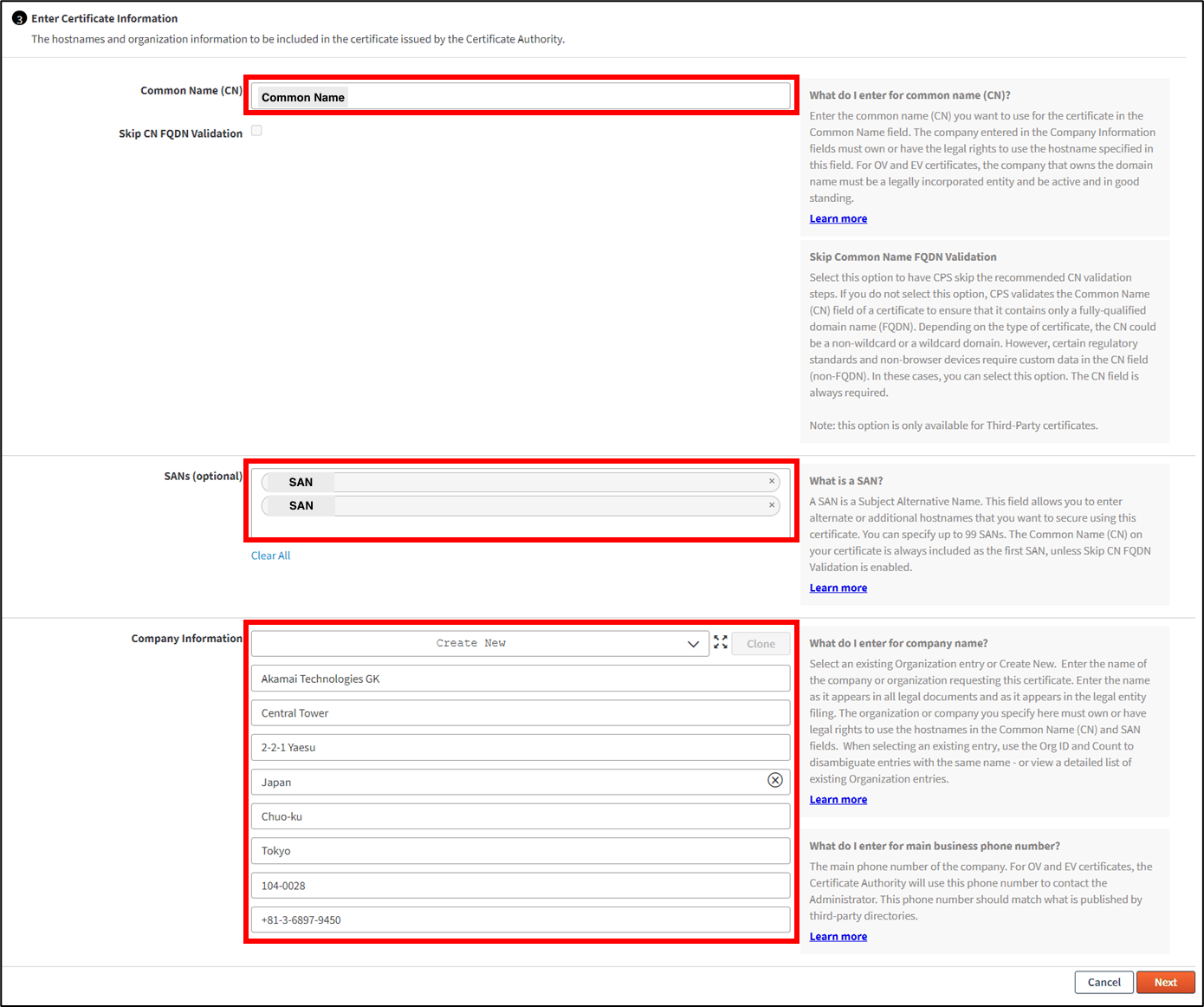Open Learn more about company name
This screenshot has height=1007, width=1204.
coord(838,800)
